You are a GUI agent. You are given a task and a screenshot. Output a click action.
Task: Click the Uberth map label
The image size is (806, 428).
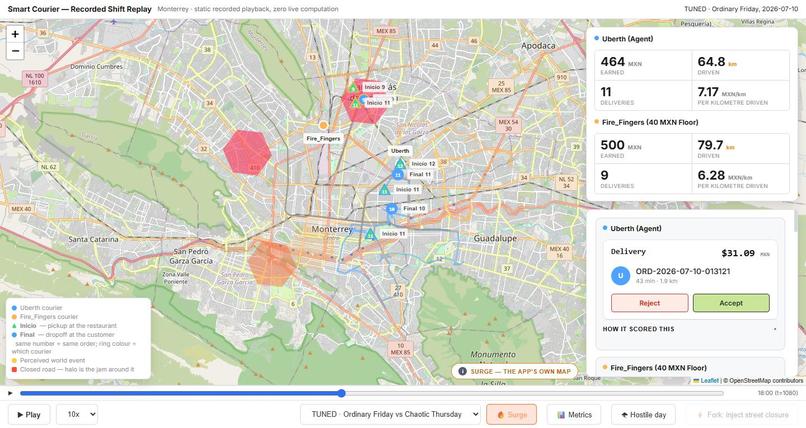400,151
